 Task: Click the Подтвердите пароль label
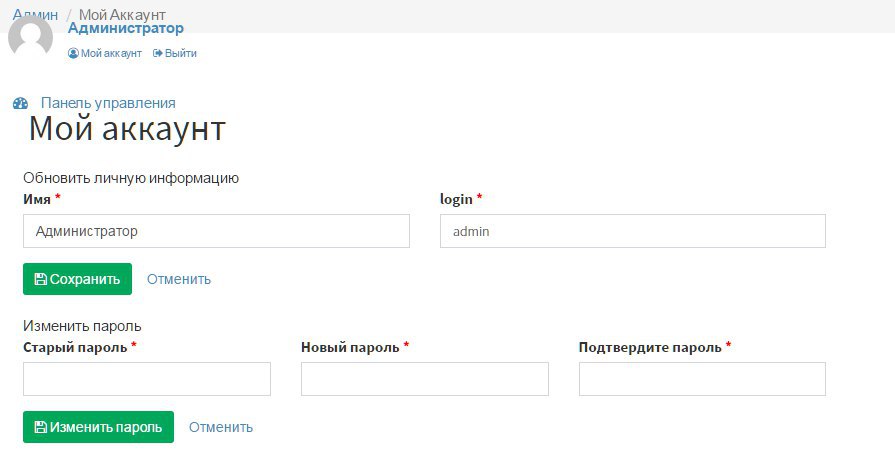tap(650, 347)
